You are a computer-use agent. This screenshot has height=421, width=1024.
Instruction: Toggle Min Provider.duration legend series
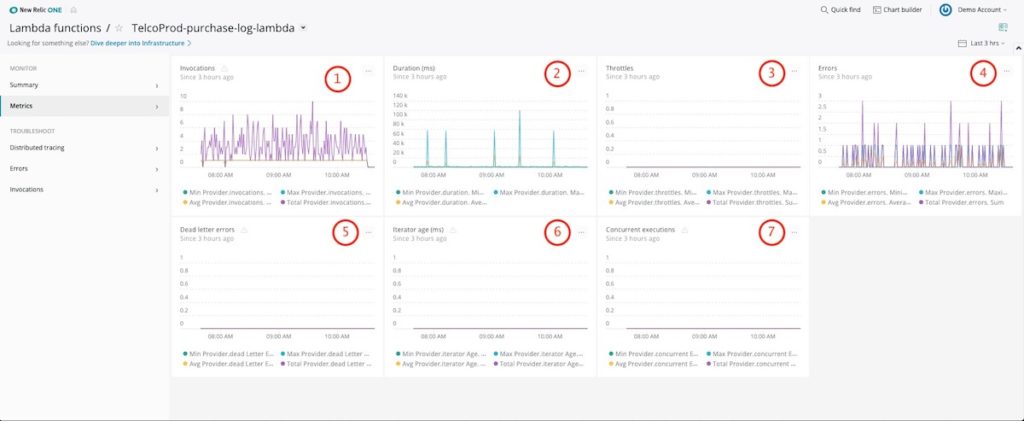(438, 193)
